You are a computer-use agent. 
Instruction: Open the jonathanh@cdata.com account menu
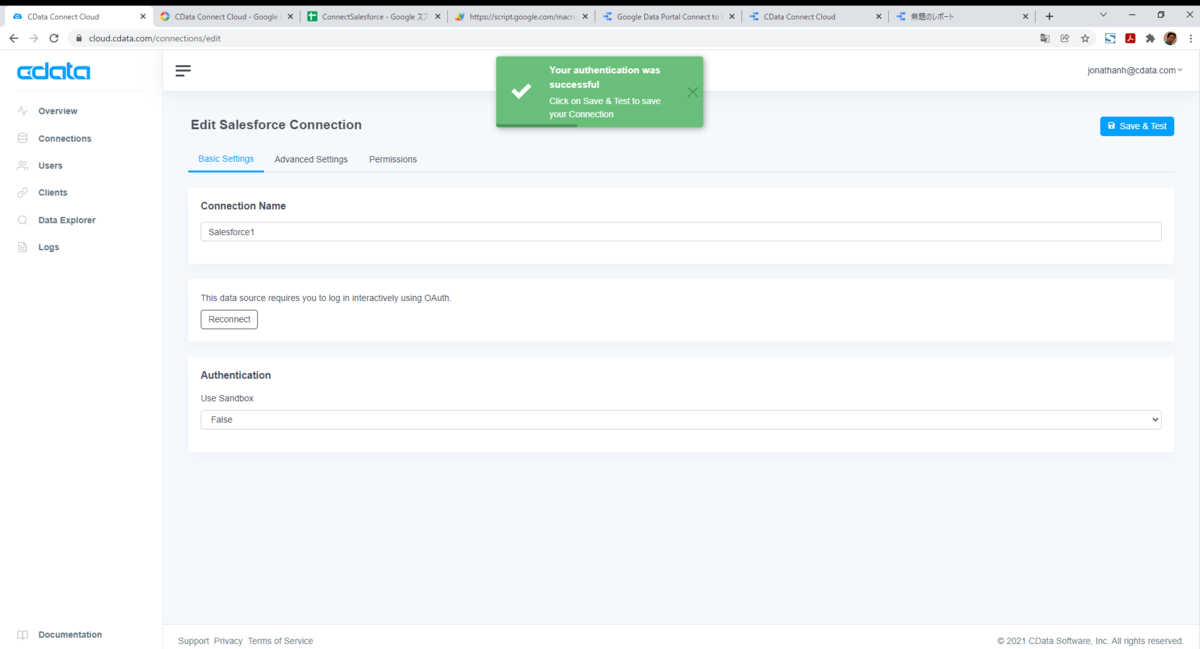click(x=1135, y=70)
